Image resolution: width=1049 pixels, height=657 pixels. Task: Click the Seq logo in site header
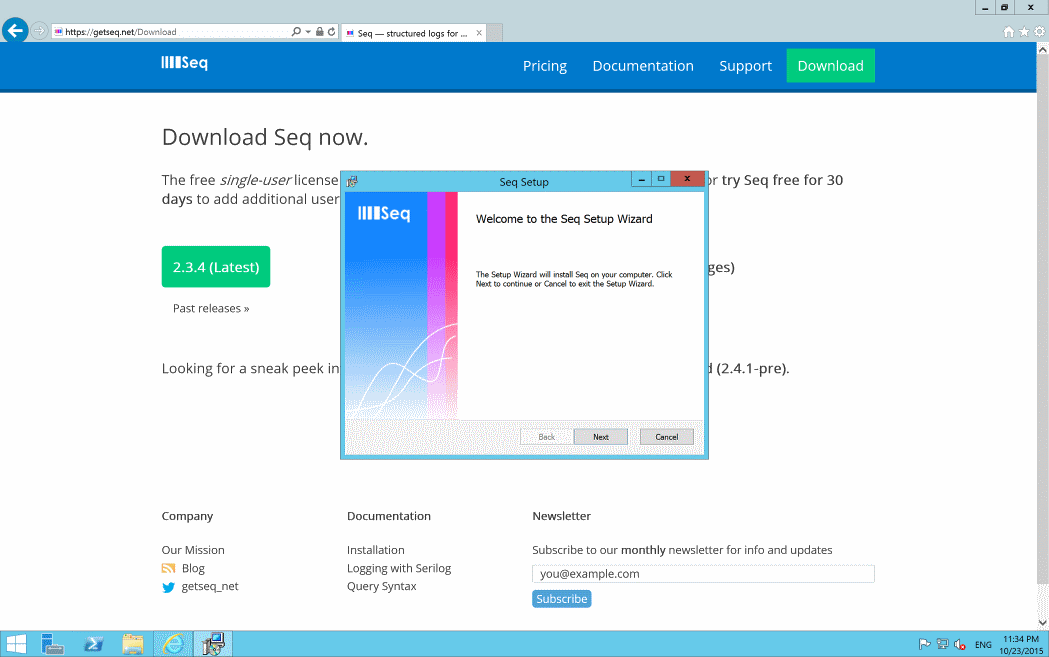click(x=185, y=63)
